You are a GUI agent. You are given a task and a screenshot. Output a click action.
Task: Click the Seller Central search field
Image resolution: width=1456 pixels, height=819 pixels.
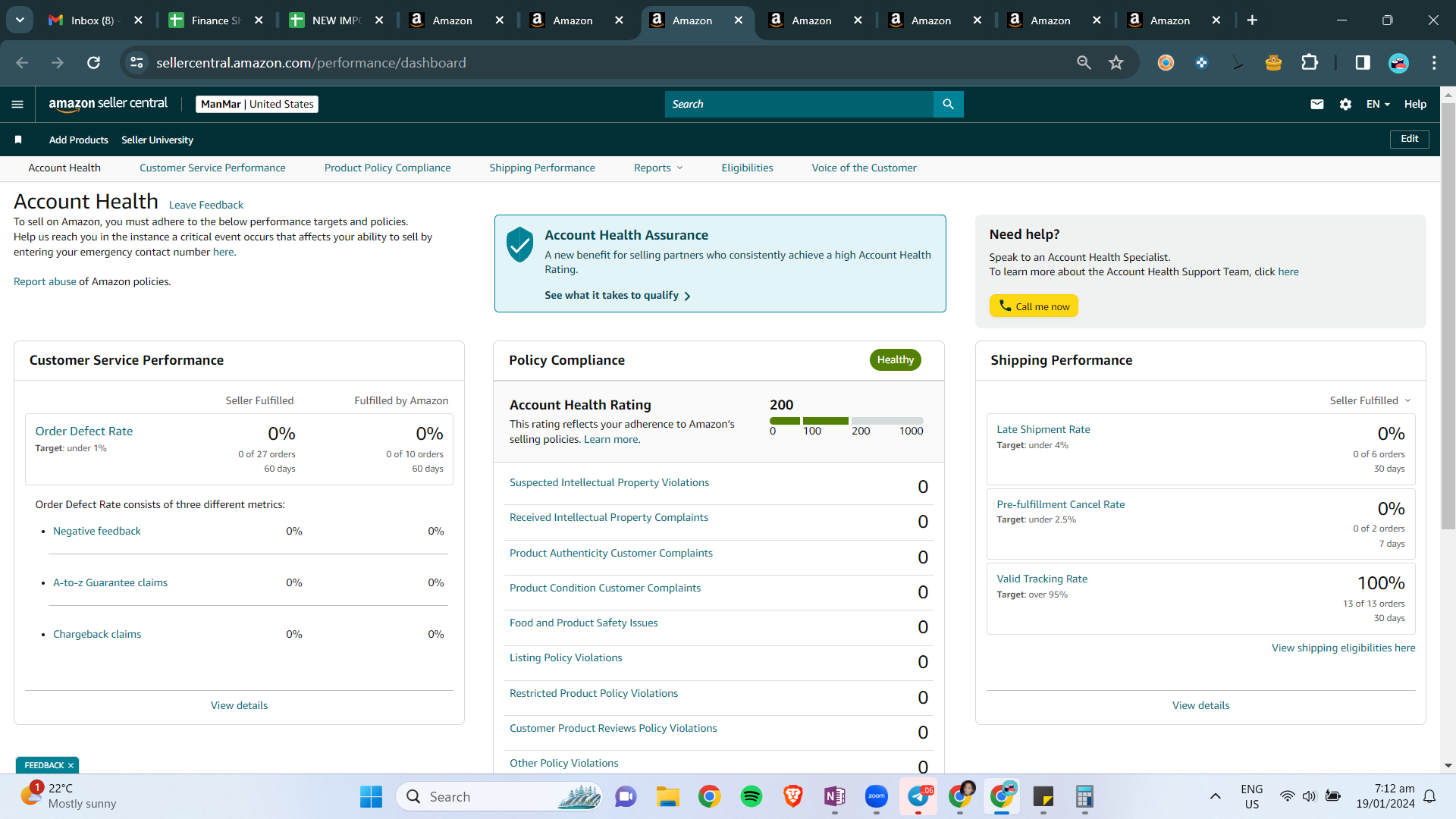coord(799,104)
